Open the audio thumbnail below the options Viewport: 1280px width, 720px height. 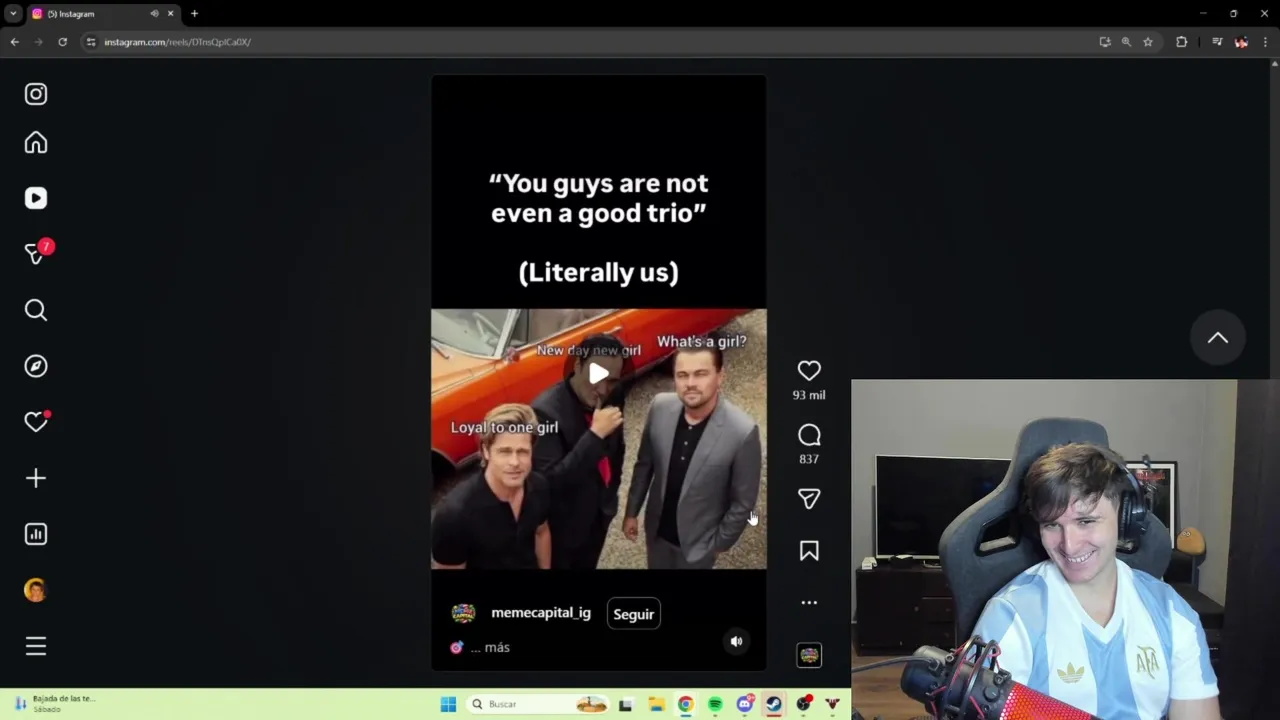809,655
